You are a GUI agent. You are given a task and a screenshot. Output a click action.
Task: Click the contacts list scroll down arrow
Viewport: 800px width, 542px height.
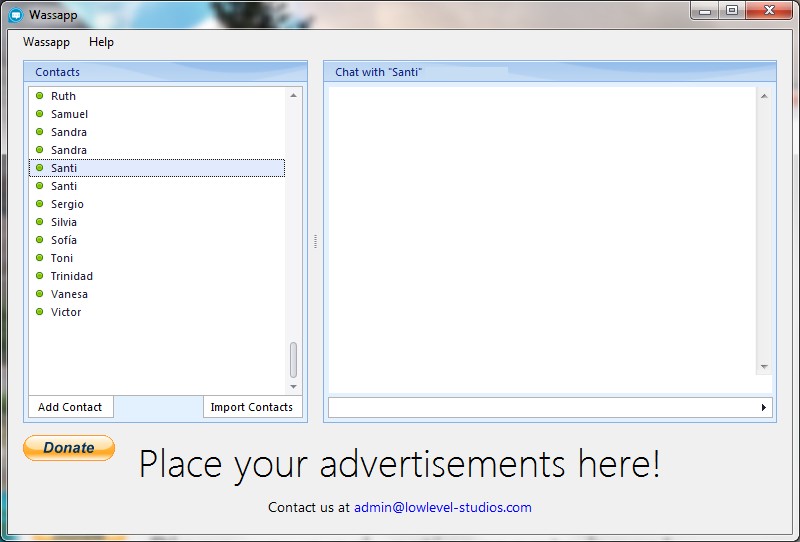(293, 387)
